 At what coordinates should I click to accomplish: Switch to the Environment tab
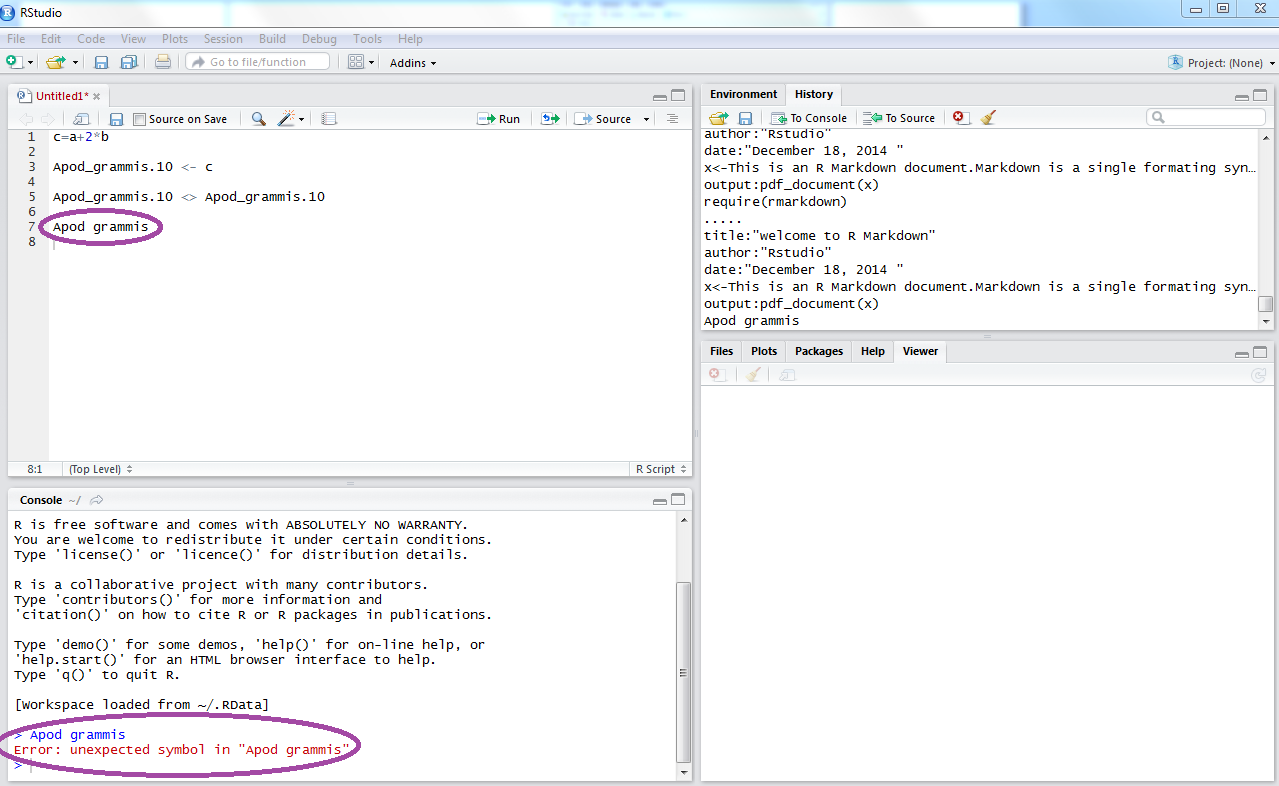(743, 95)
